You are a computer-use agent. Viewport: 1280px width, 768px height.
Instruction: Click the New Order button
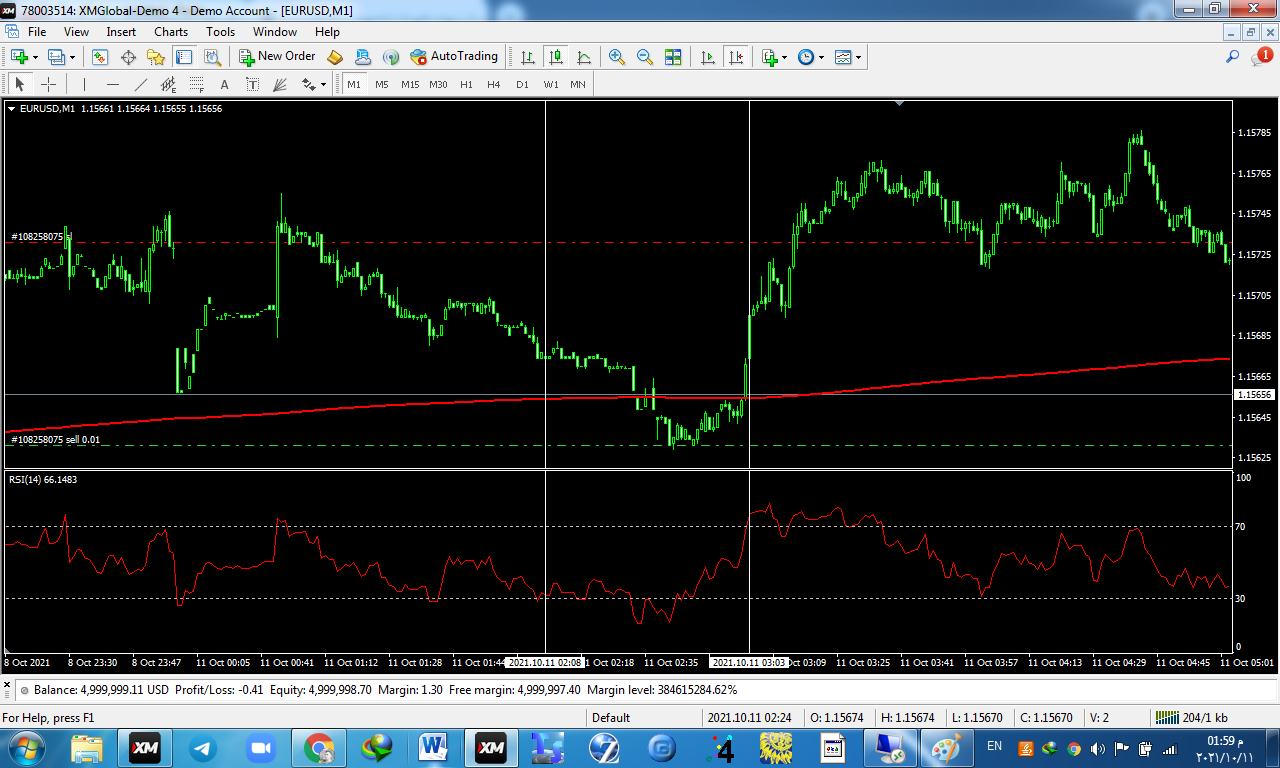[x=277, y=57]
